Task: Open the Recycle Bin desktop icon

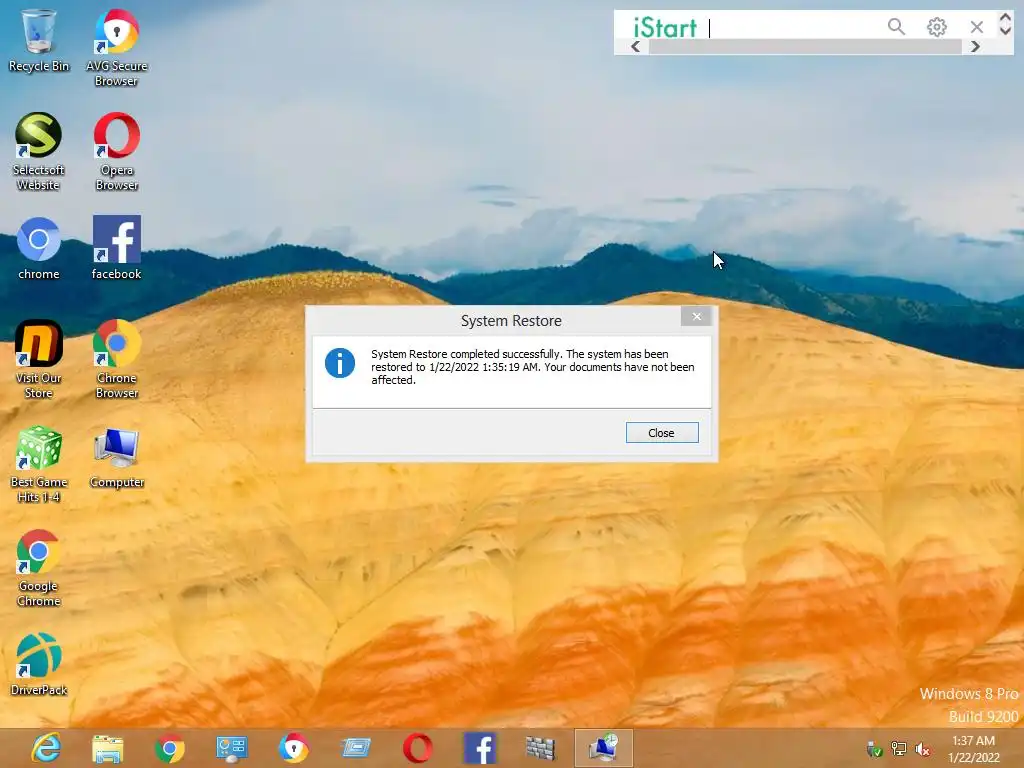Action: coord(39,40)
